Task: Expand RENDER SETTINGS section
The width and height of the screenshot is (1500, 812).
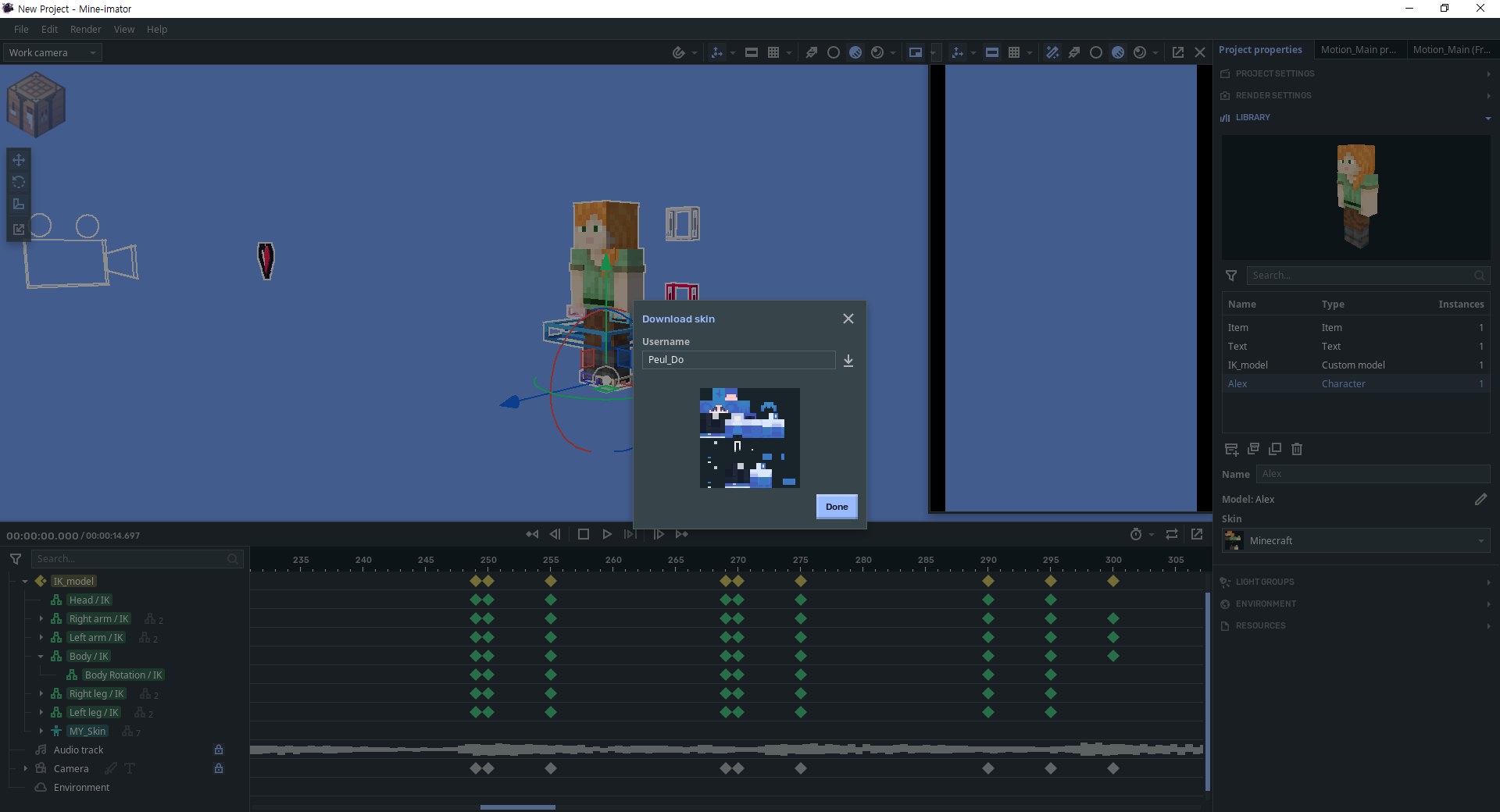Action: coord(1356,95)
